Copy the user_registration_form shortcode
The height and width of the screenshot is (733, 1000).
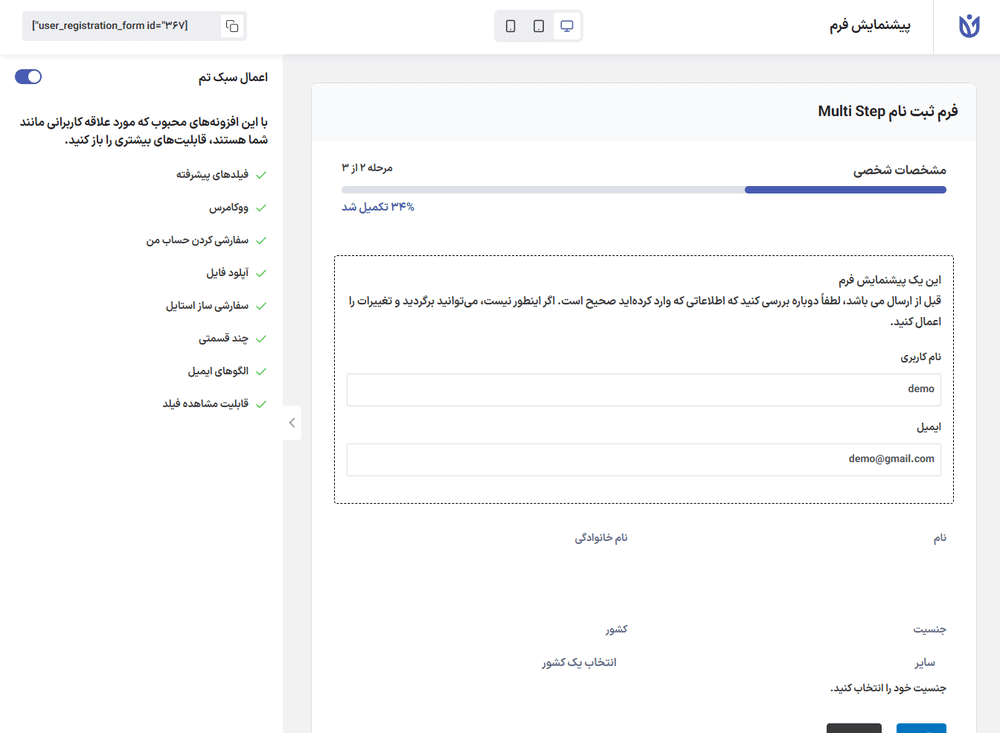pos(232,26)
